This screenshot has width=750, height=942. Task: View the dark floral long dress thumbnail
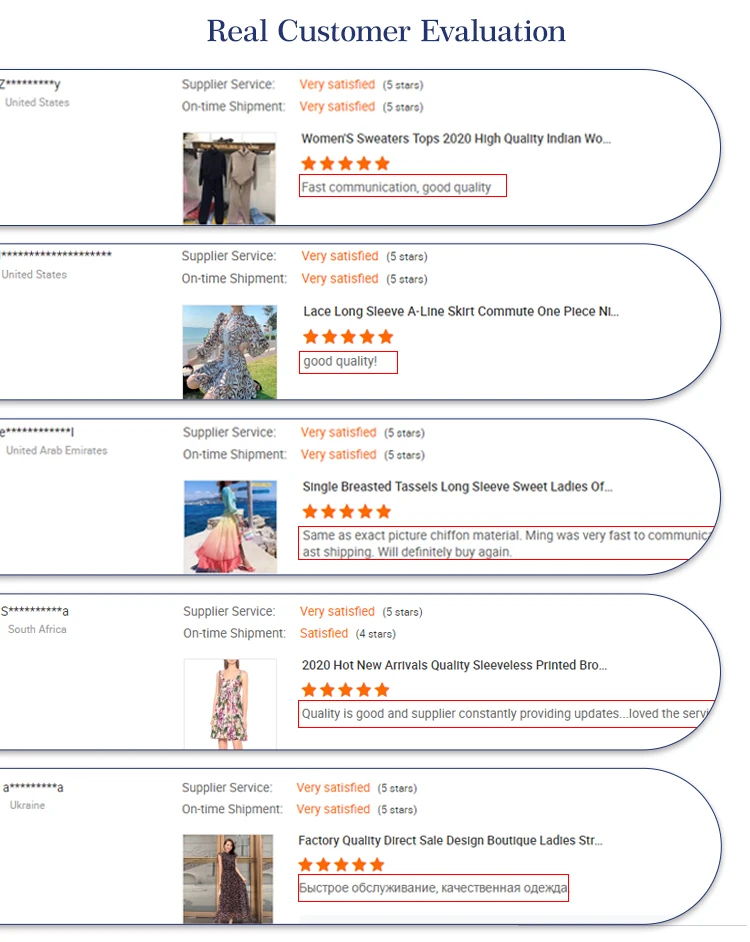[x=228, y=879]
